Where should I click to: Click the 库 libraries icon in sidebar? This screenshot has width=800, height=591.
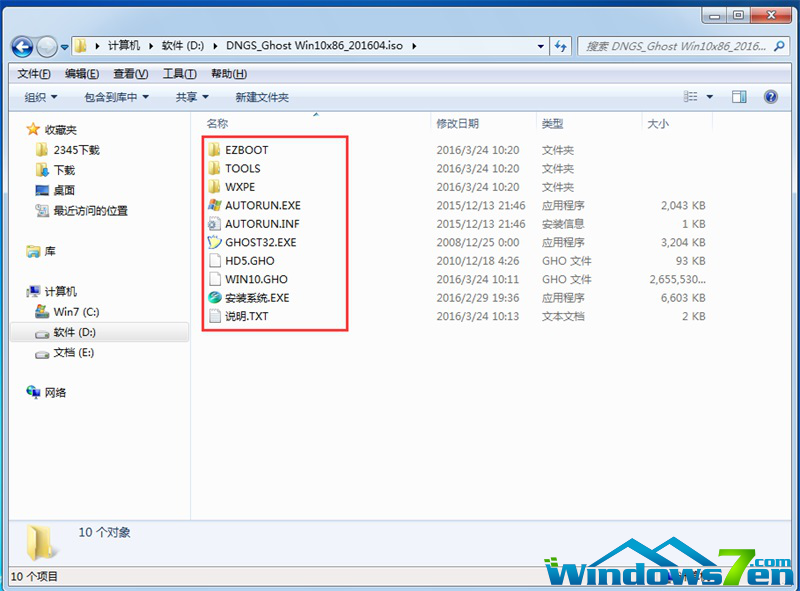[x=33, y=251]
